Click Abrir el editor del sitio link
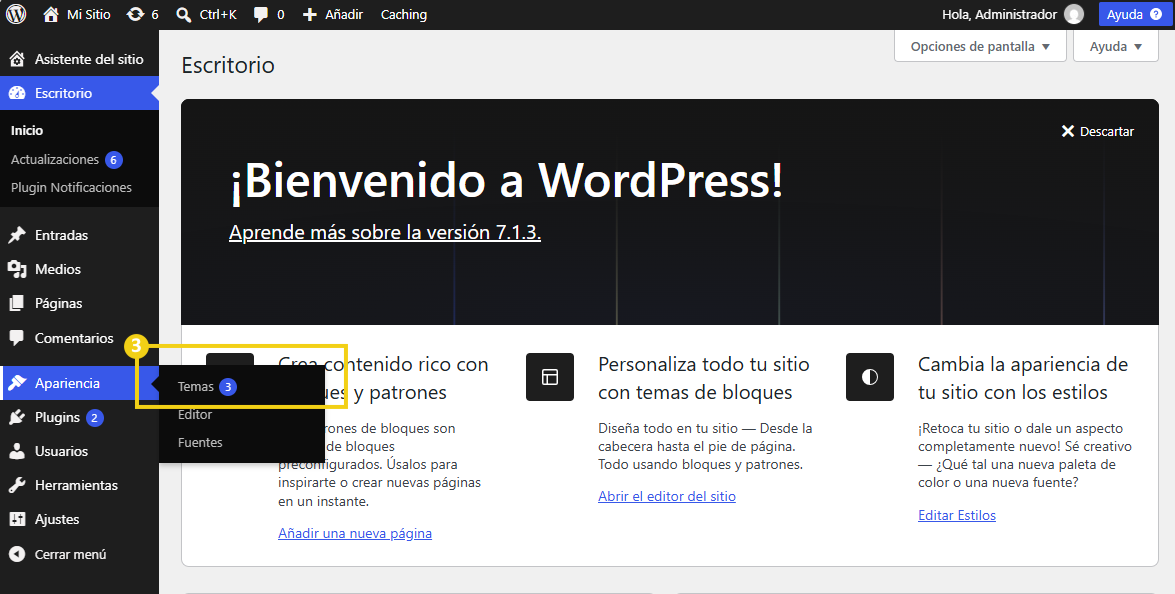This screenshot has height=594, width=1175. pos(667,496)
